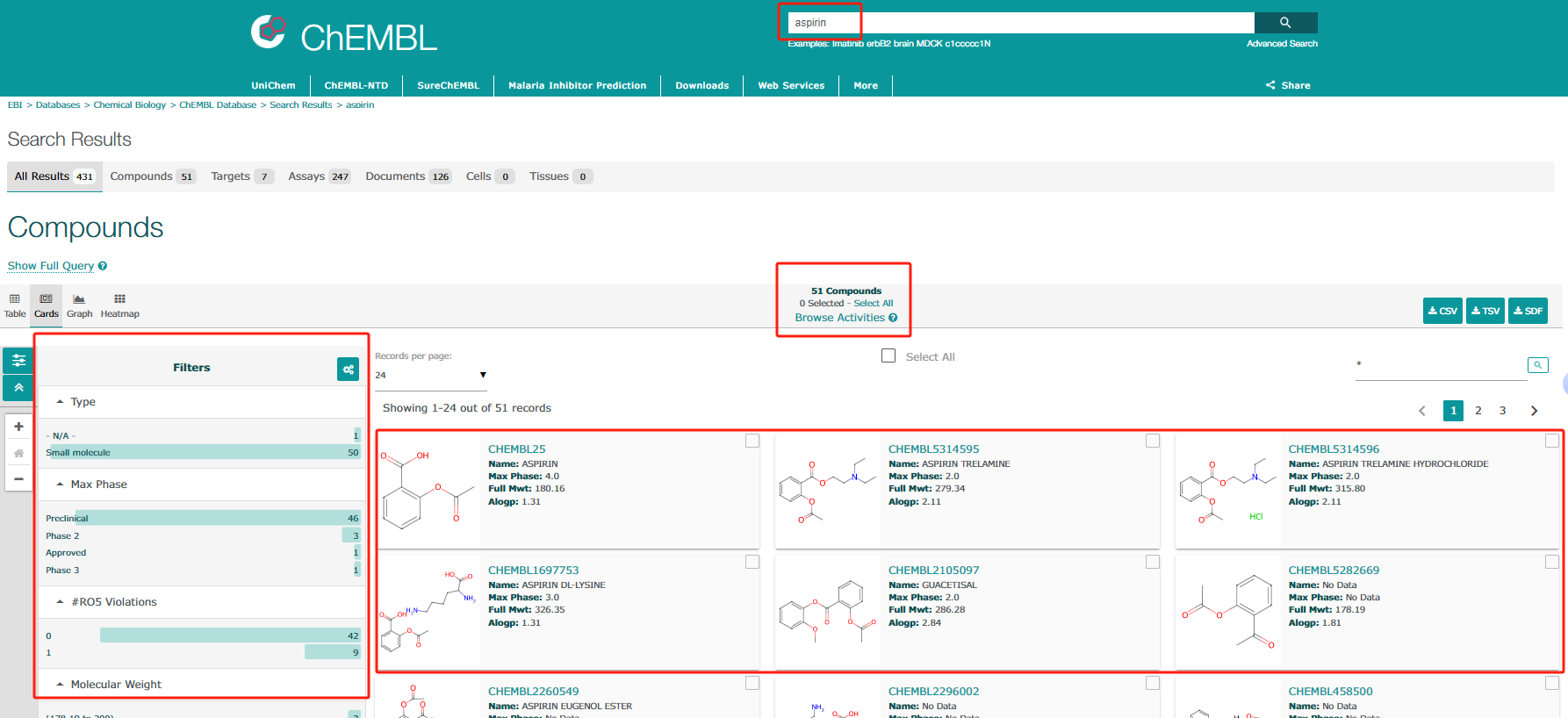Open the Targets results tab
The height and width of the screenshot is (718, 1568).
(242, 176)
